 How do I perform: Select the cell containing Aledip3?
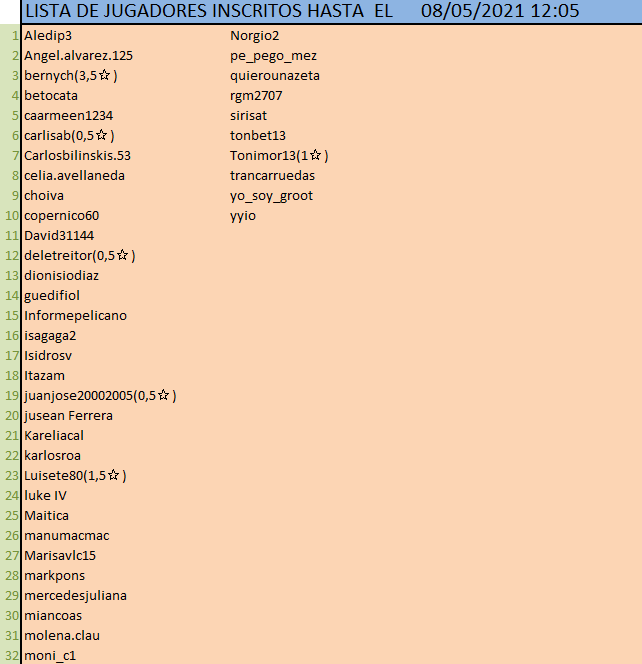coord(48,36)
